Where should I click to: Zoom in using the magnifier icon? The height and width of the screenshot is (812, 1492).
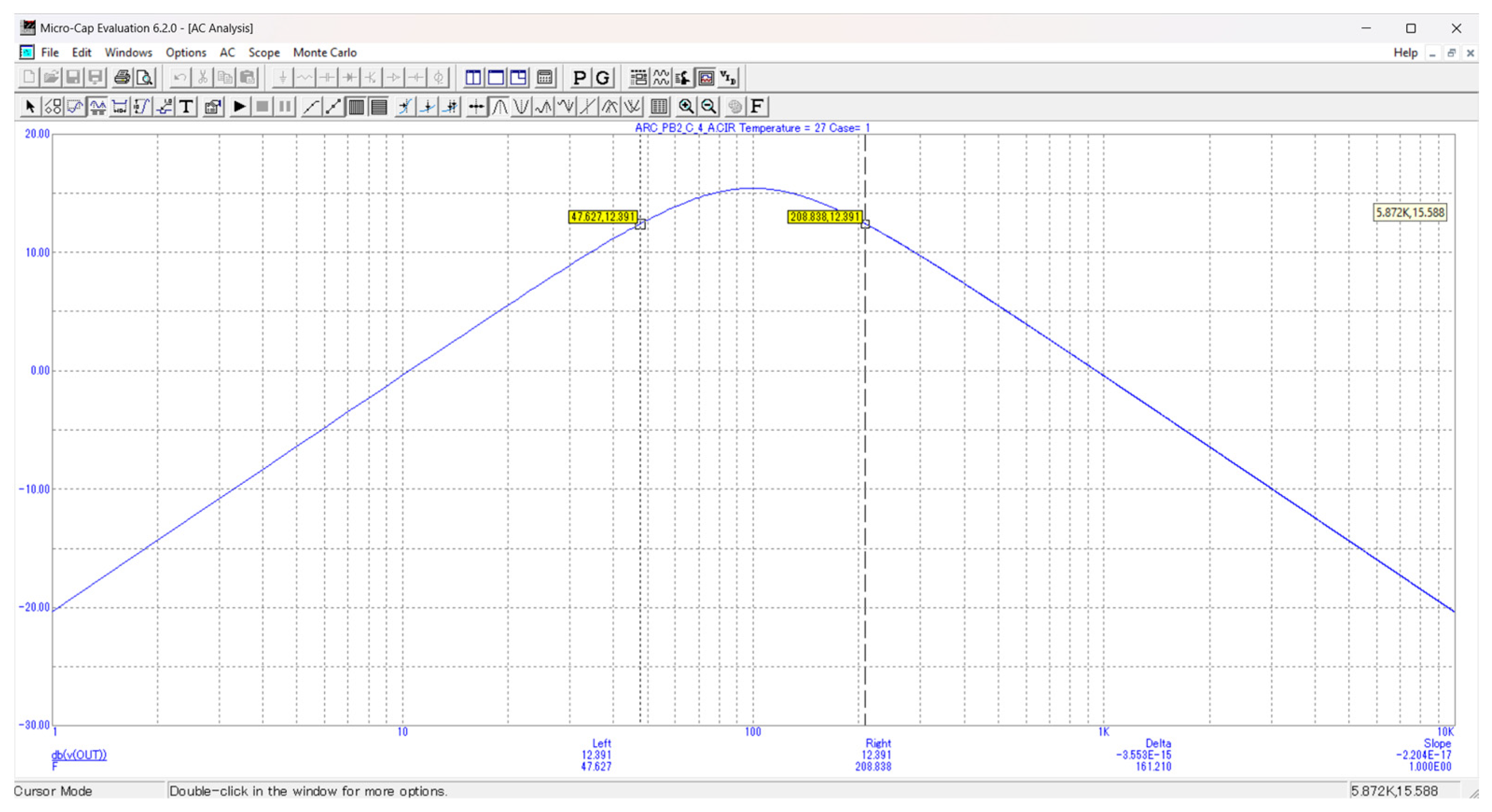pos(687,106)
